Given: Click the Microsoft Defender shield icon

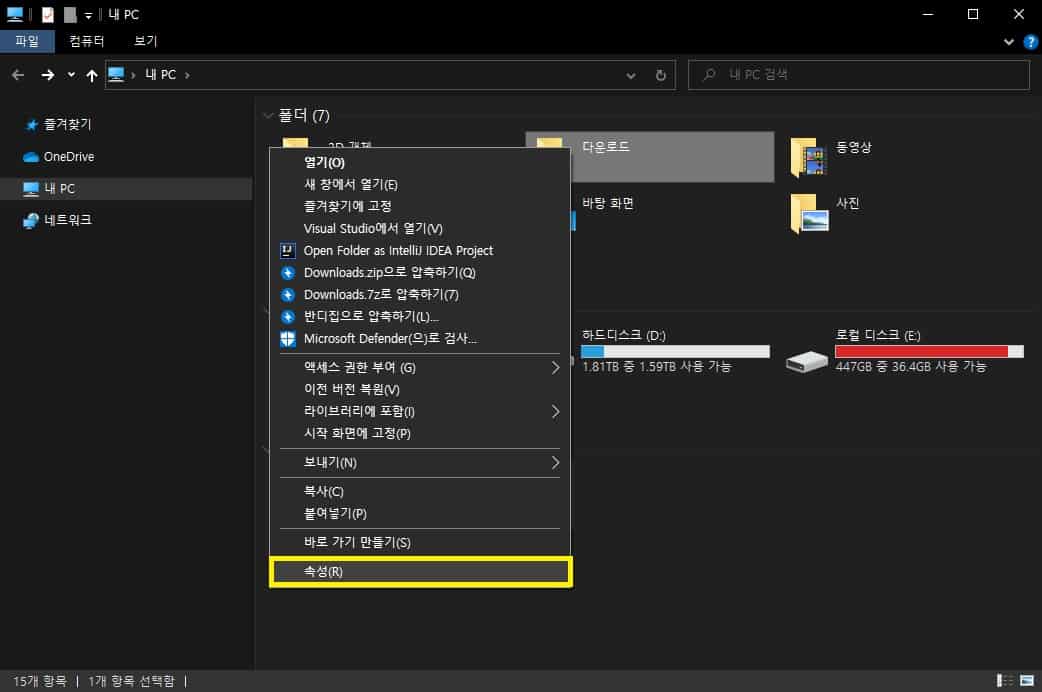Looking at the screenshot, I should [x=288, y=339].
